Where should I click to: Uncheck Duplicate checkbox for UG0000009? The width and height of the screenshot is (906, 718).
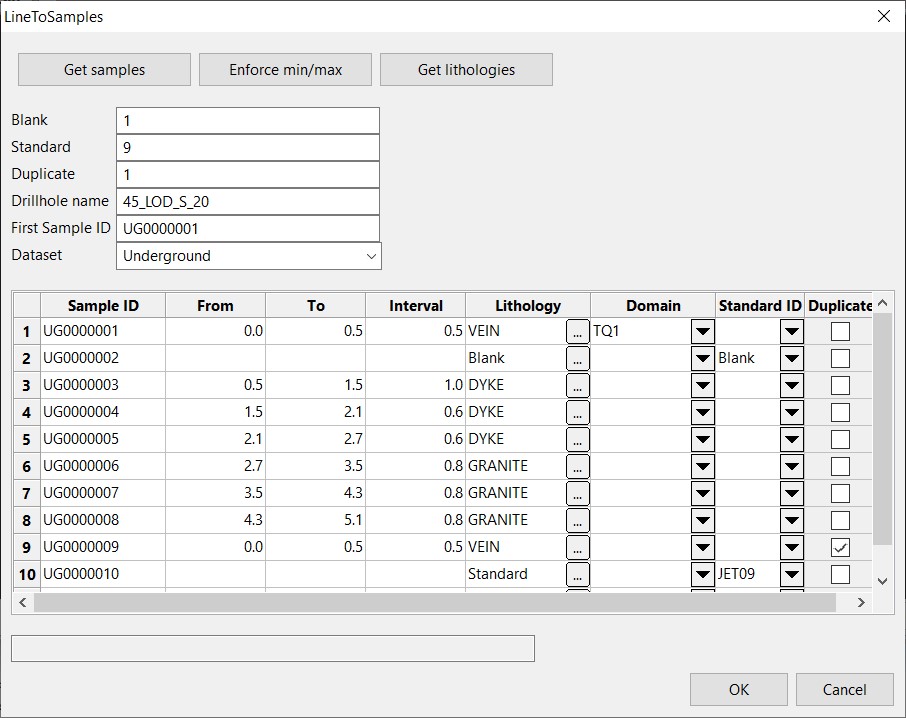tap(840, 547)
